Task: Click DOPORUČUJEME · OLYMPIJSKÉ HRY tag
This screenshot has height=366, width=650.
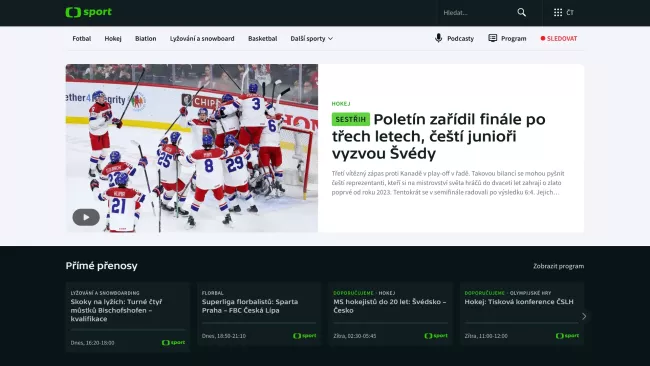Action: click(x=508, y=293)
